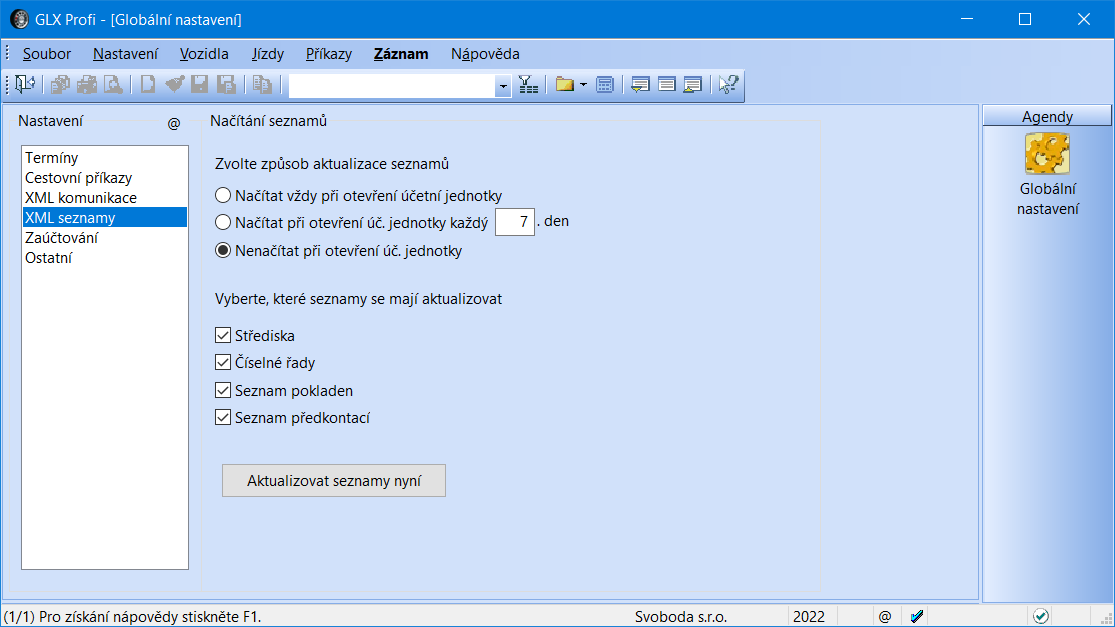This screenshot has width=1115, height=627.
Task: Click the calculator toolbar icon
Action: click(x=604, y=85)
